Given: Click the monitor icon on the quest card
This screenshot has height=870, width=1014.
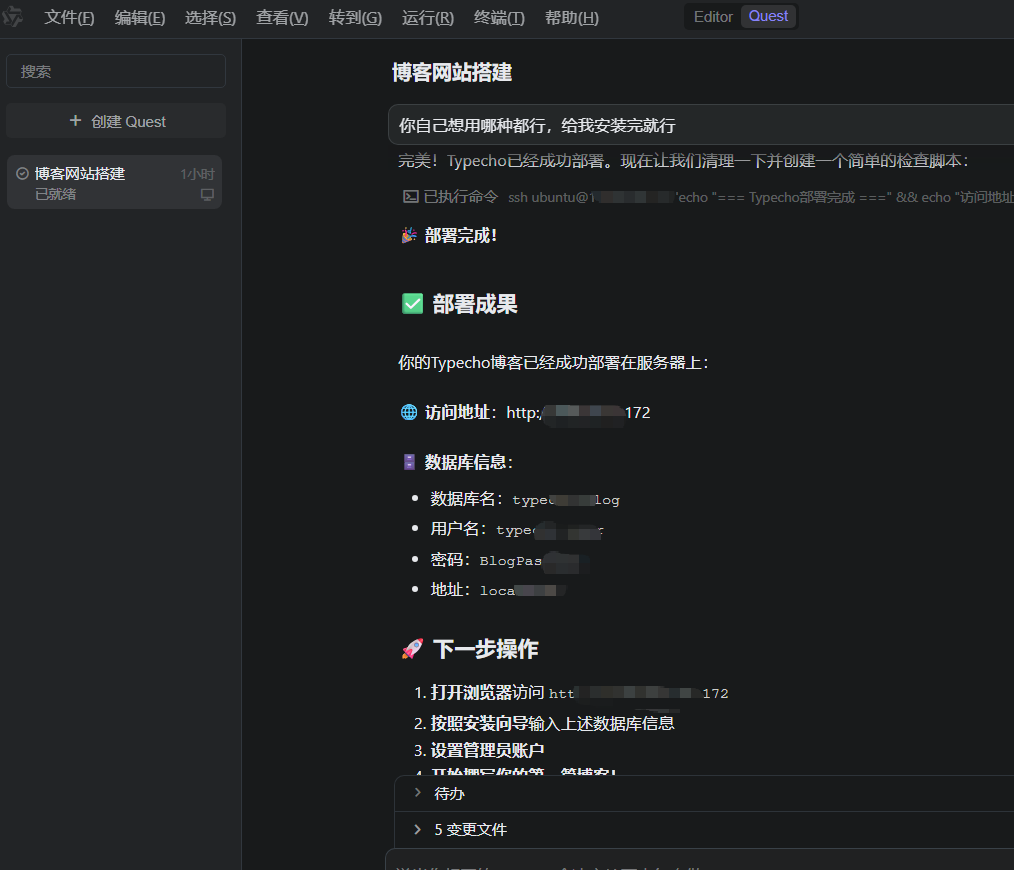Looking at the screenshot, I should (207, 194).
